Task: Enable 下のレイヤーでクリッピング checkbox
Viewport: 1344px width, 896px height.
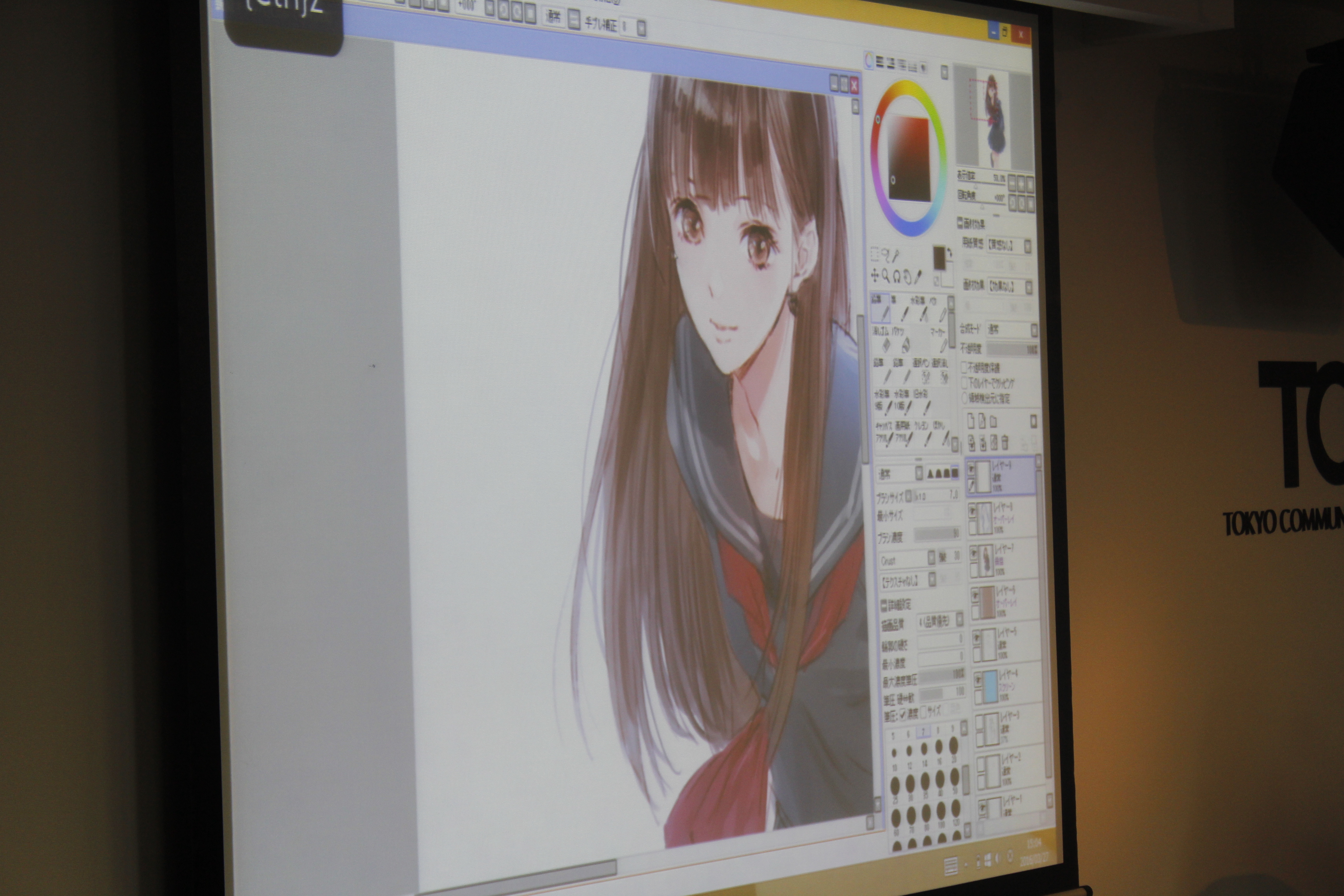Action: (x=964, y=383)
